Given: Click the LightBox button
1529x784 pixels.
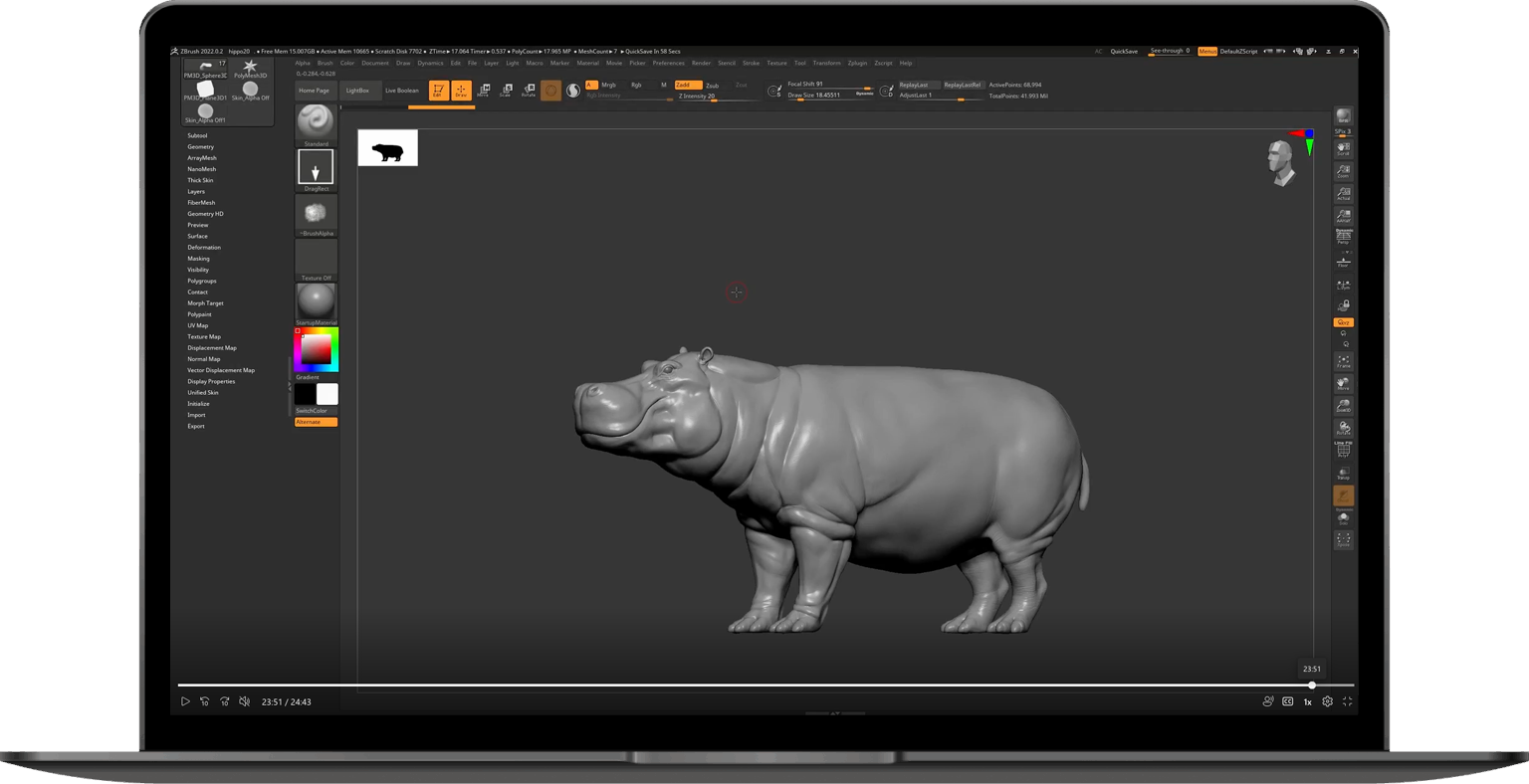Looking at the screenshot, I should tap(357, 91).
